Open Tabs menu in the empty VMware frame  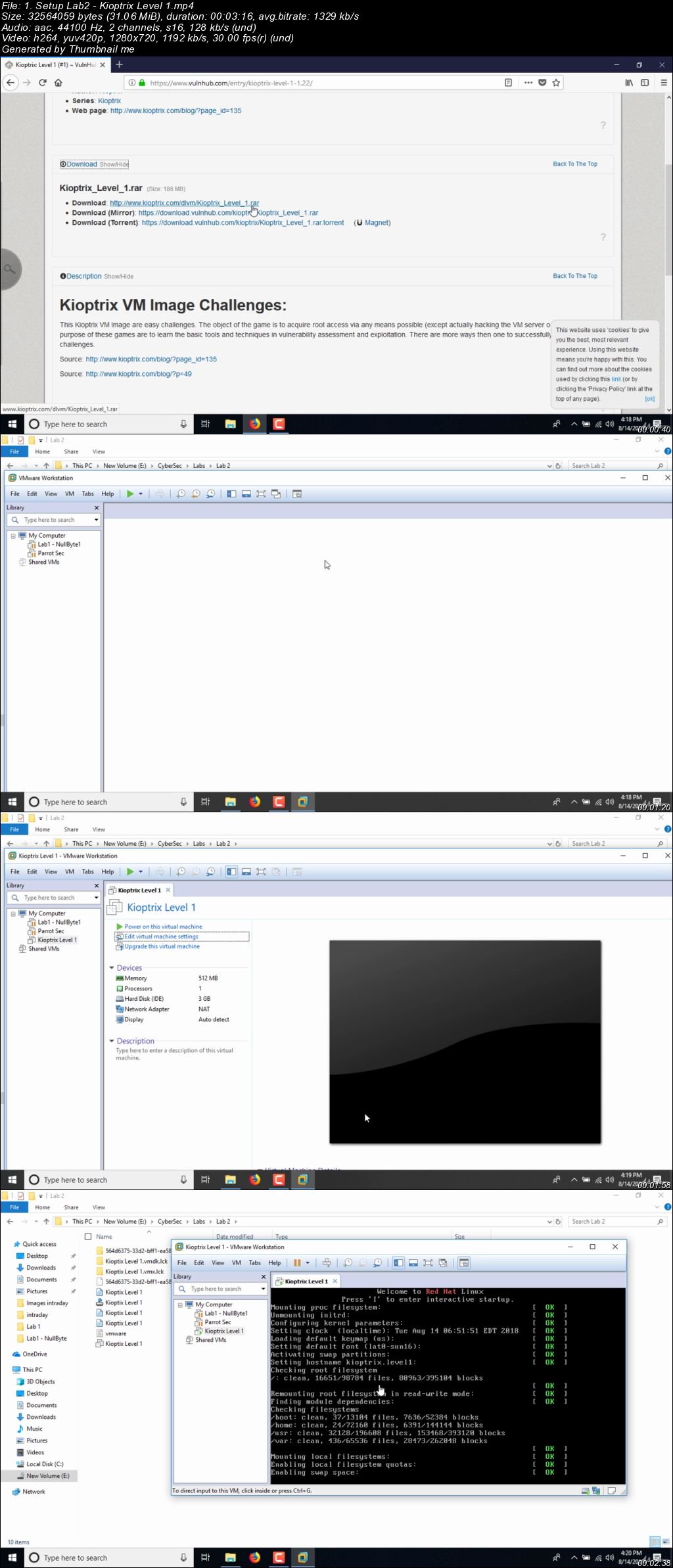tap(87, 494)
